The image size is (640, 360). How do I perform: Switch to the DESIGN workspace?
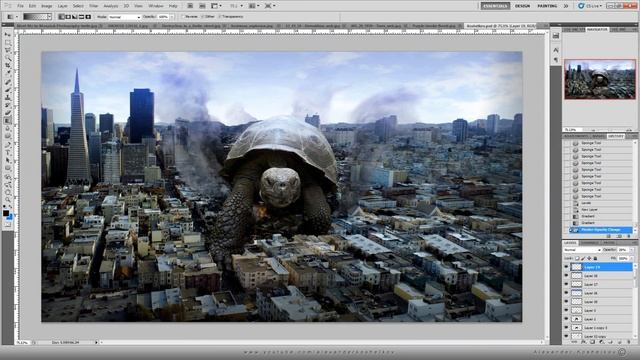point(522,6)
